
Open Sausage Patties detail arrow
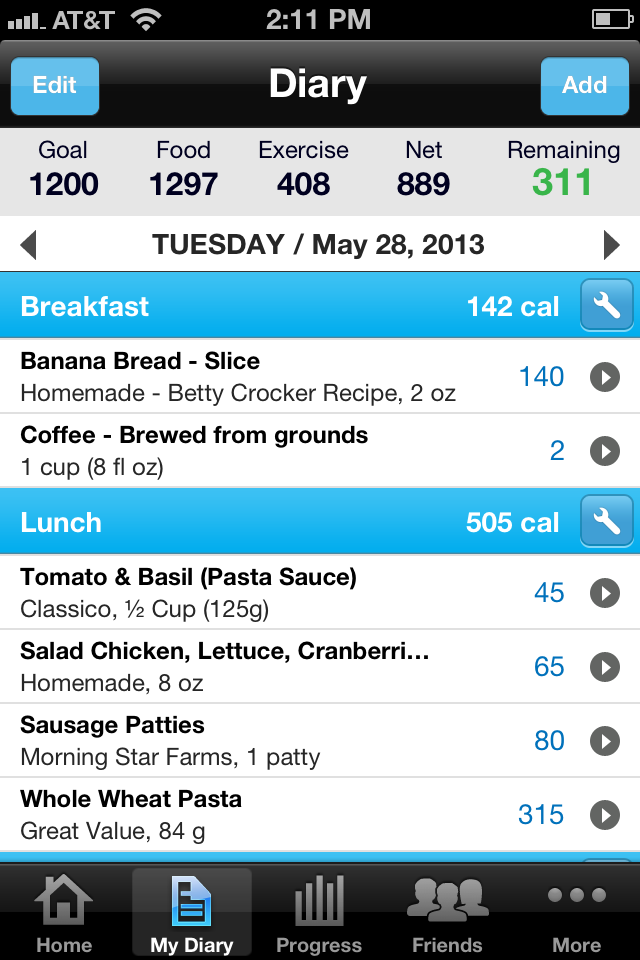pyautogui.click(x=605, y=741)
